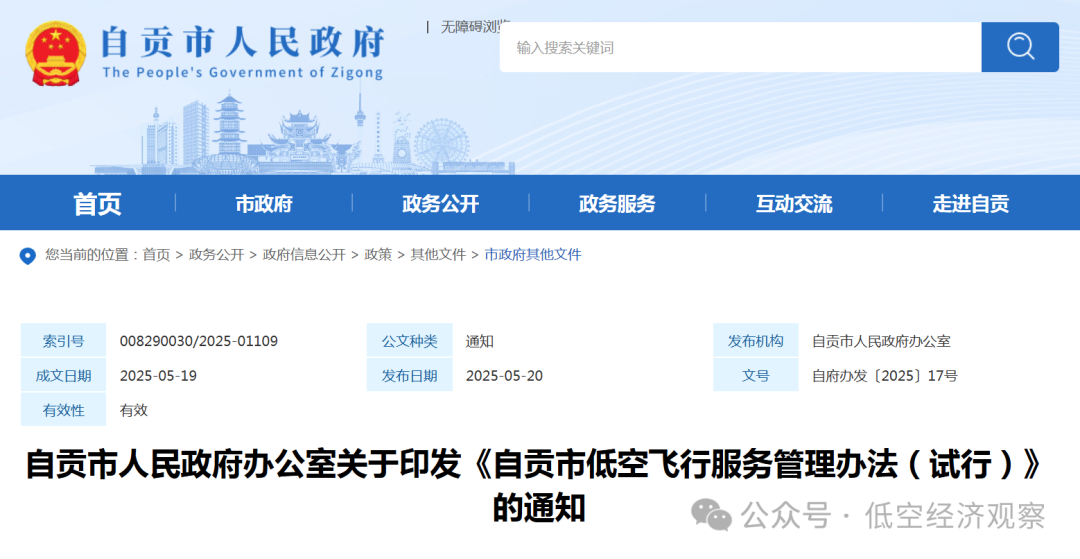This screenshot has height=559, width=1080.
Task: Click 政务公开 in the breadcrumb
Action: (x=216, y=255)
